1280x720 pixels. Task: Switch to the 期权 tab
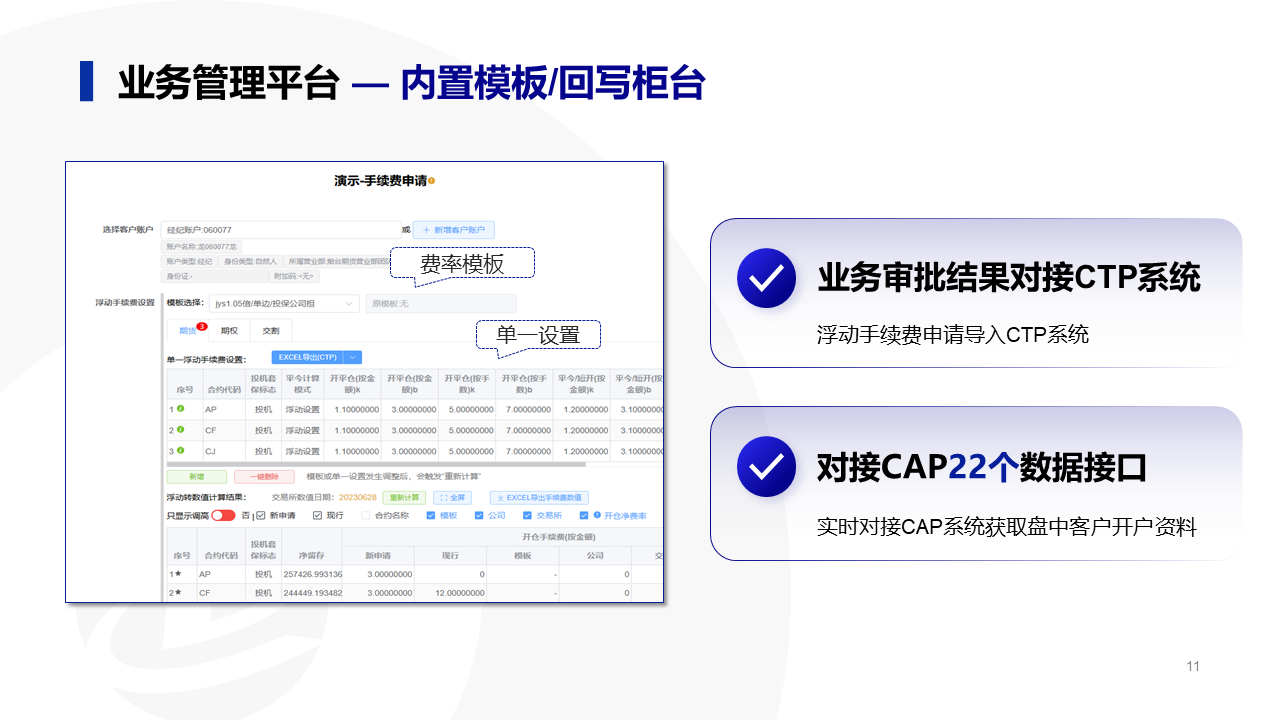(229, 331)
